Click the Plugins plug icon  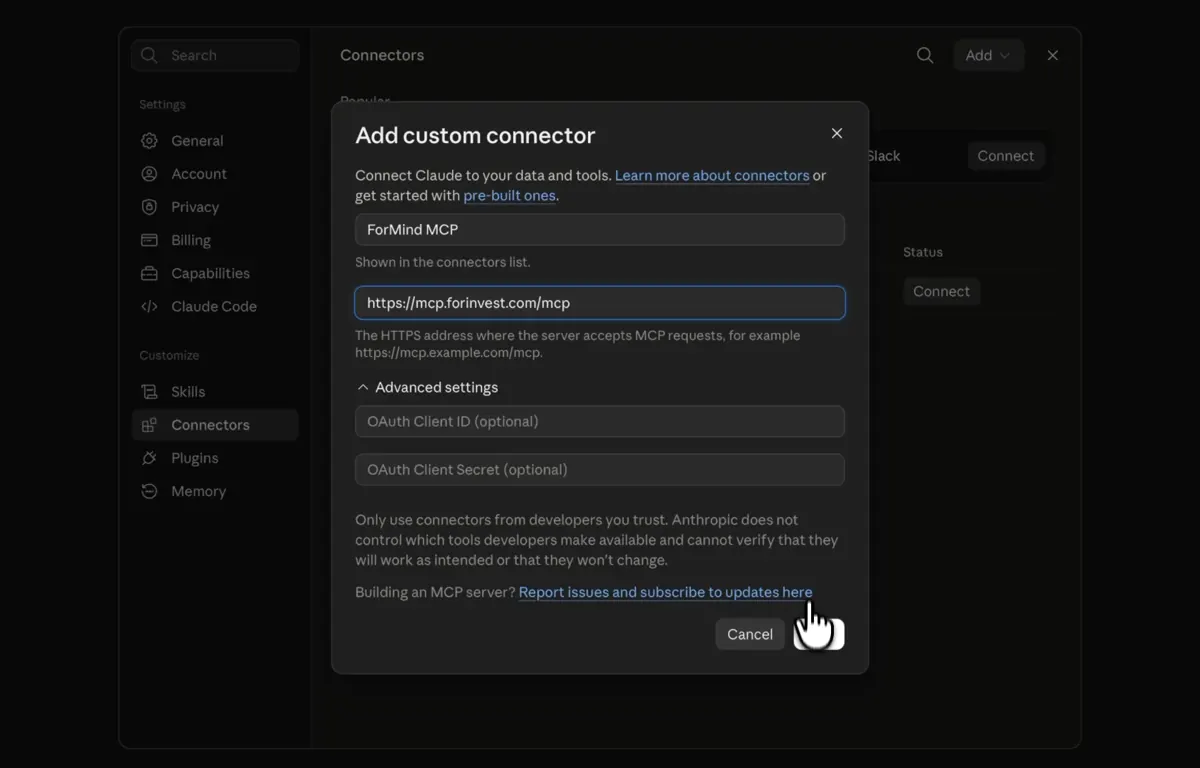[x=149, y=458]
